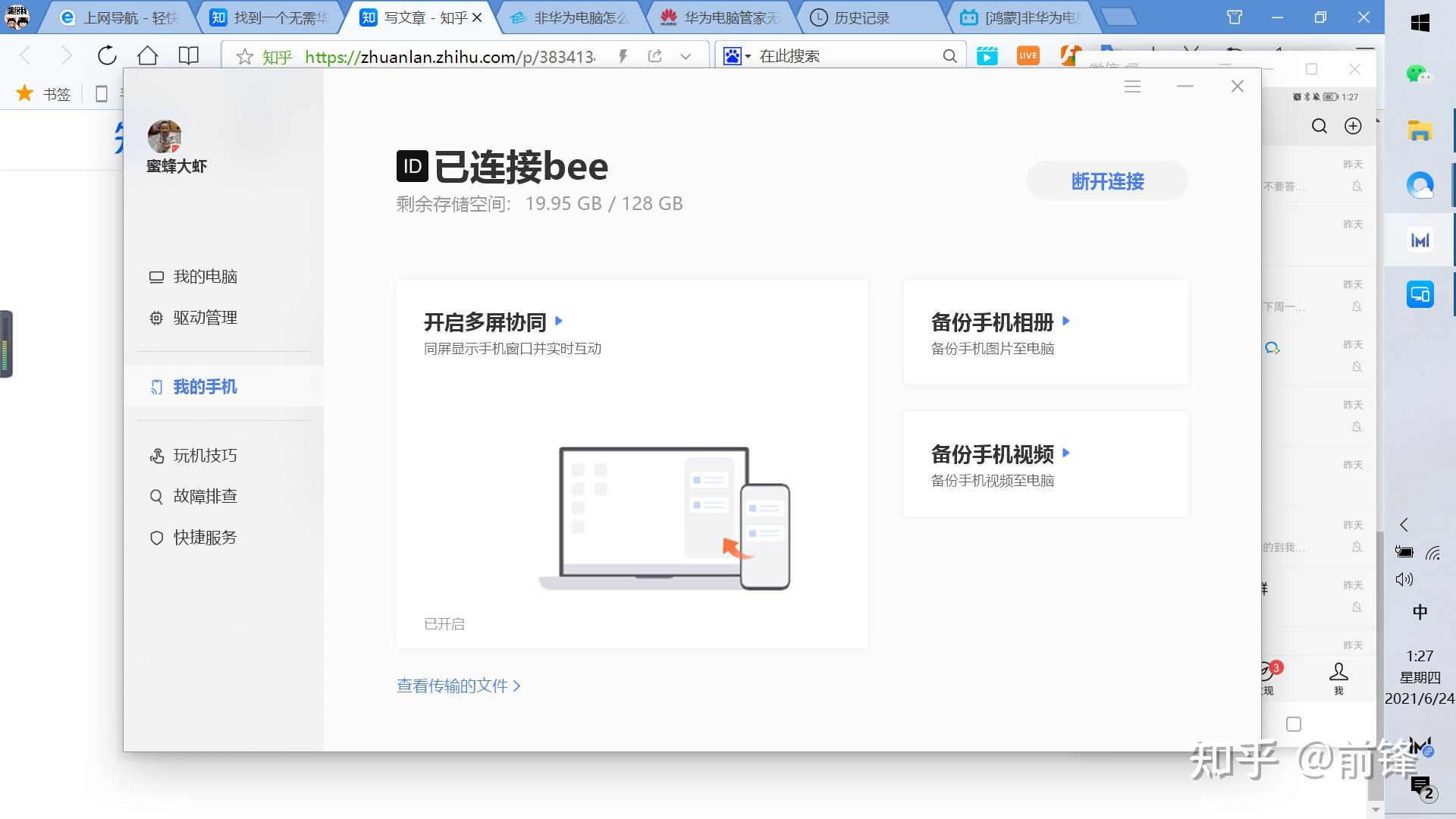
Task: Open WeChat from the taskbar
Action: click(1420, 73)
